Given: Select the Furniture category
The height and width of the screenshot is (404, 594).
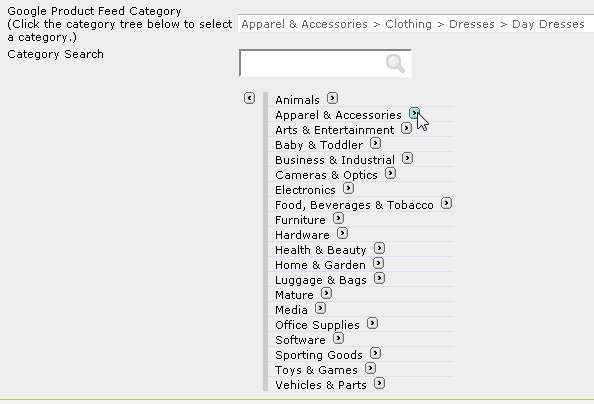Looking at the screenshot, I should click(x=300, y=220).
